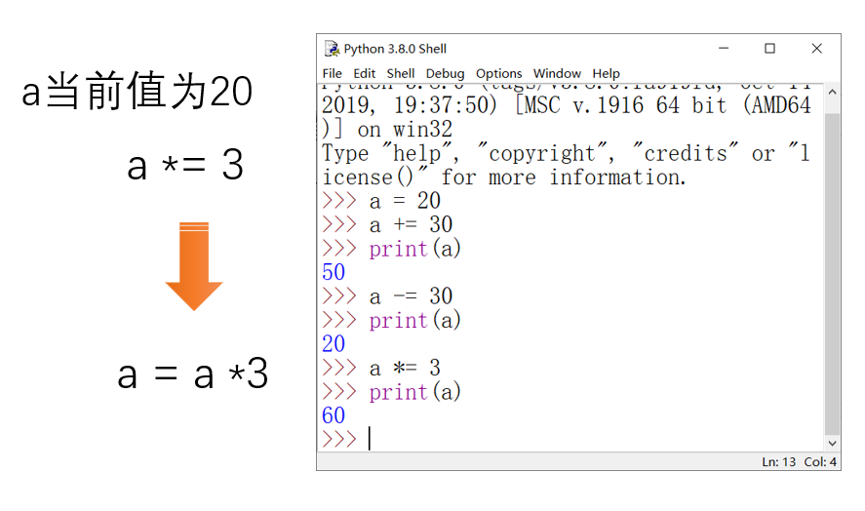Click the output value 20
This screenshot has height=511, width=865.
click(334, 344)
